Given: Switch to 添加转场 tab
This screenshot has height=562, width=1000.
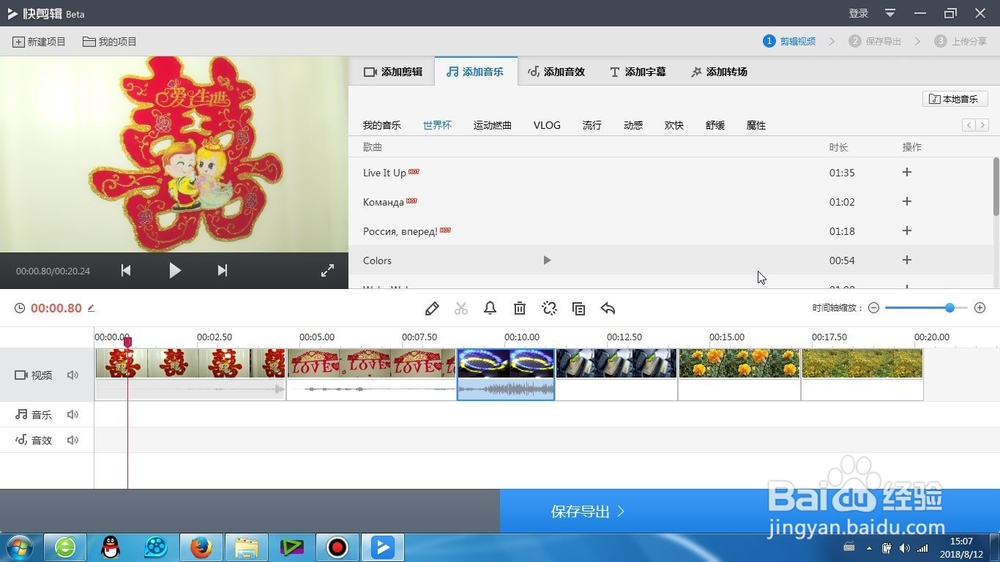Looking at the screenshot, I should (719, 71).
